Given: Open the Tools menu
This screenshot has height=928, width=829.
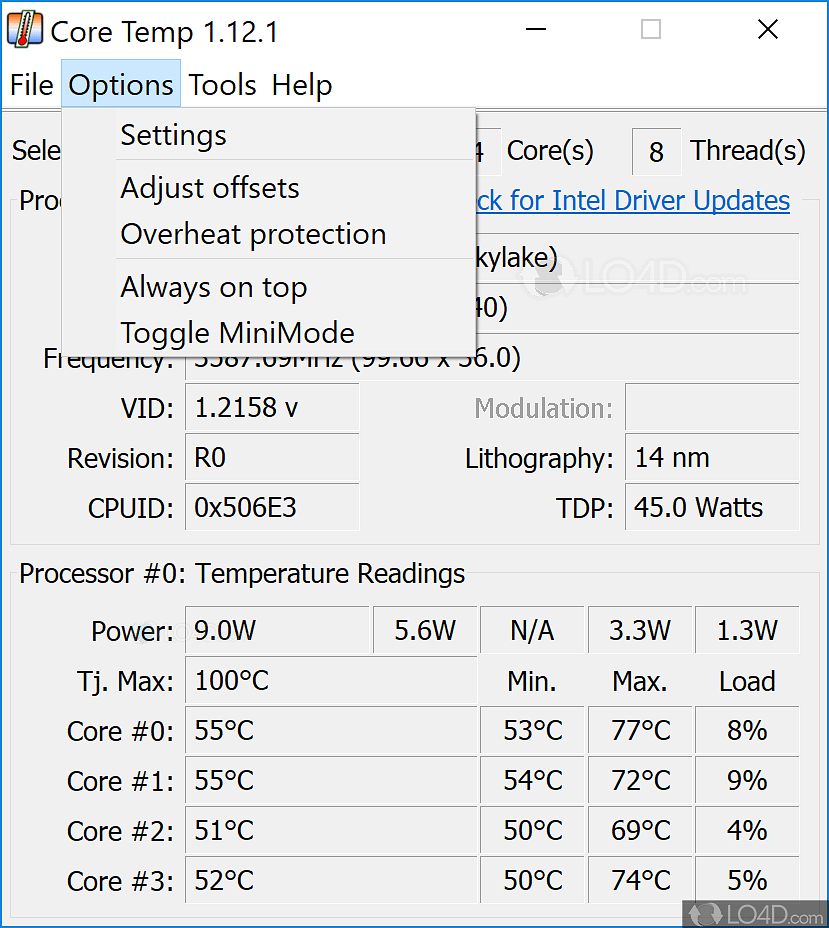Looking at the screenshot, I should [x=222, y=85].
